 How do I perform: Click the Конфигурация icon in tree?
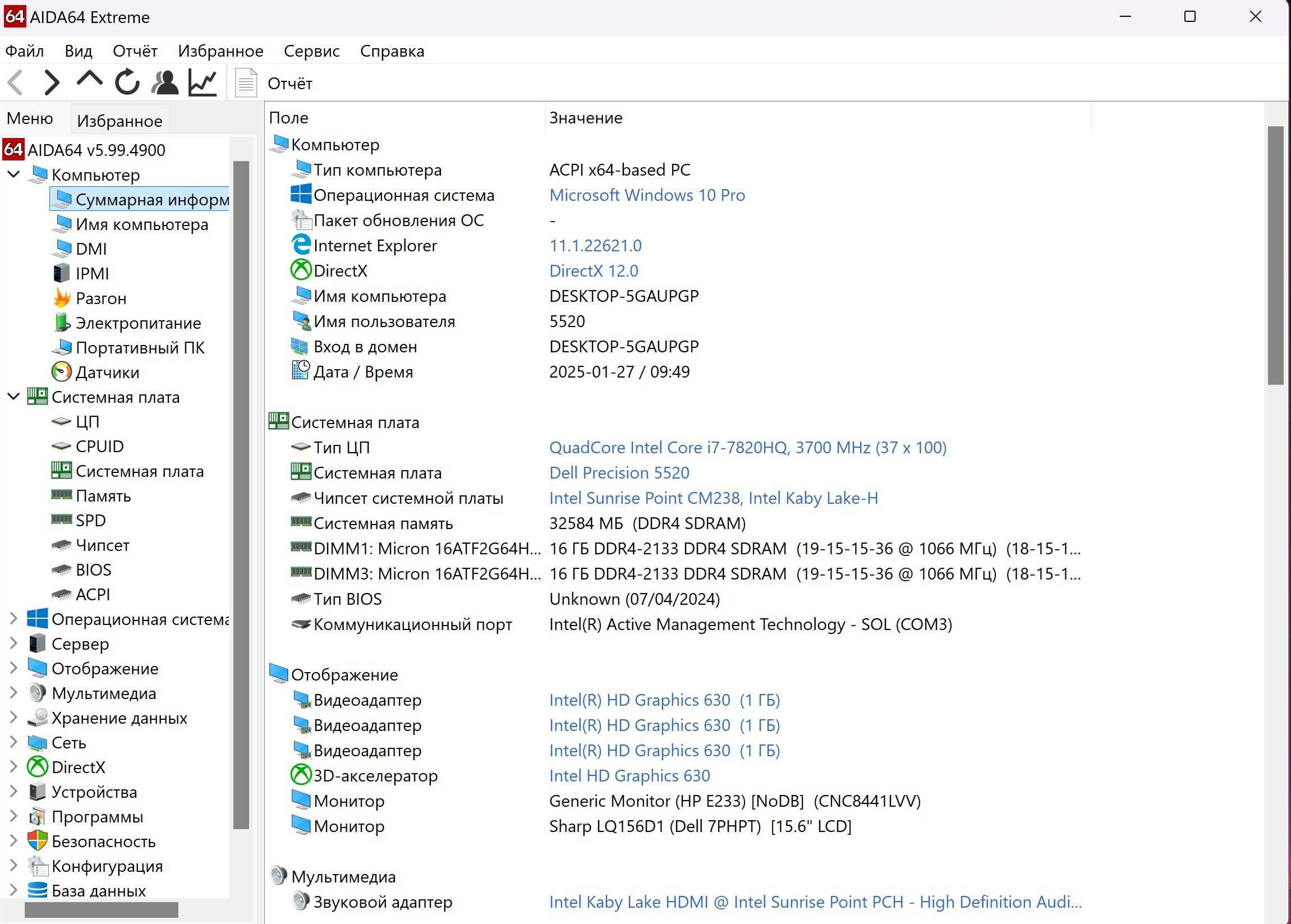(x=38, y=866)
